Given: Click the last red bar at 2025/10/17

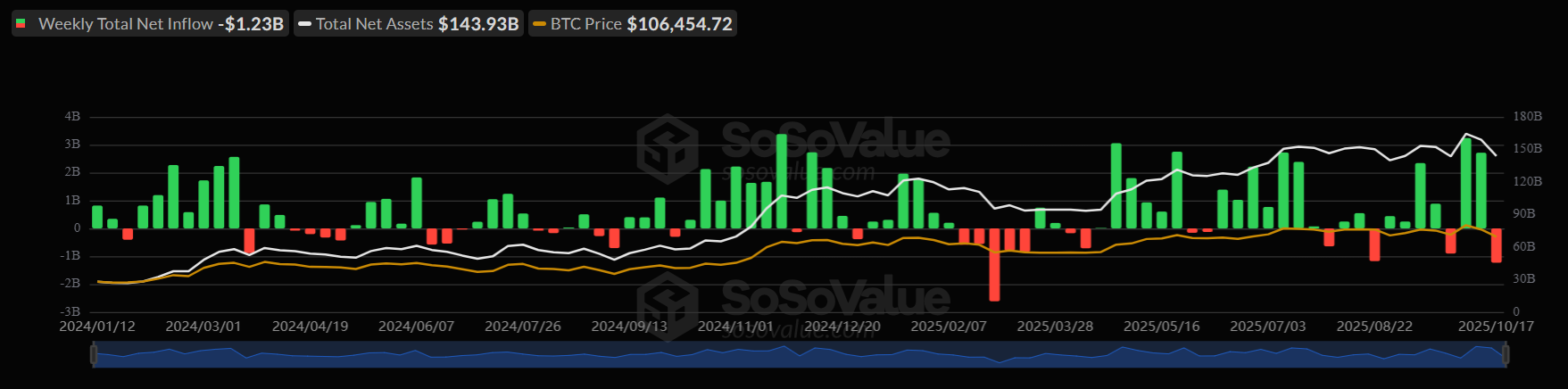Looking at the screenshot, I should click(x=1497, y=244).
